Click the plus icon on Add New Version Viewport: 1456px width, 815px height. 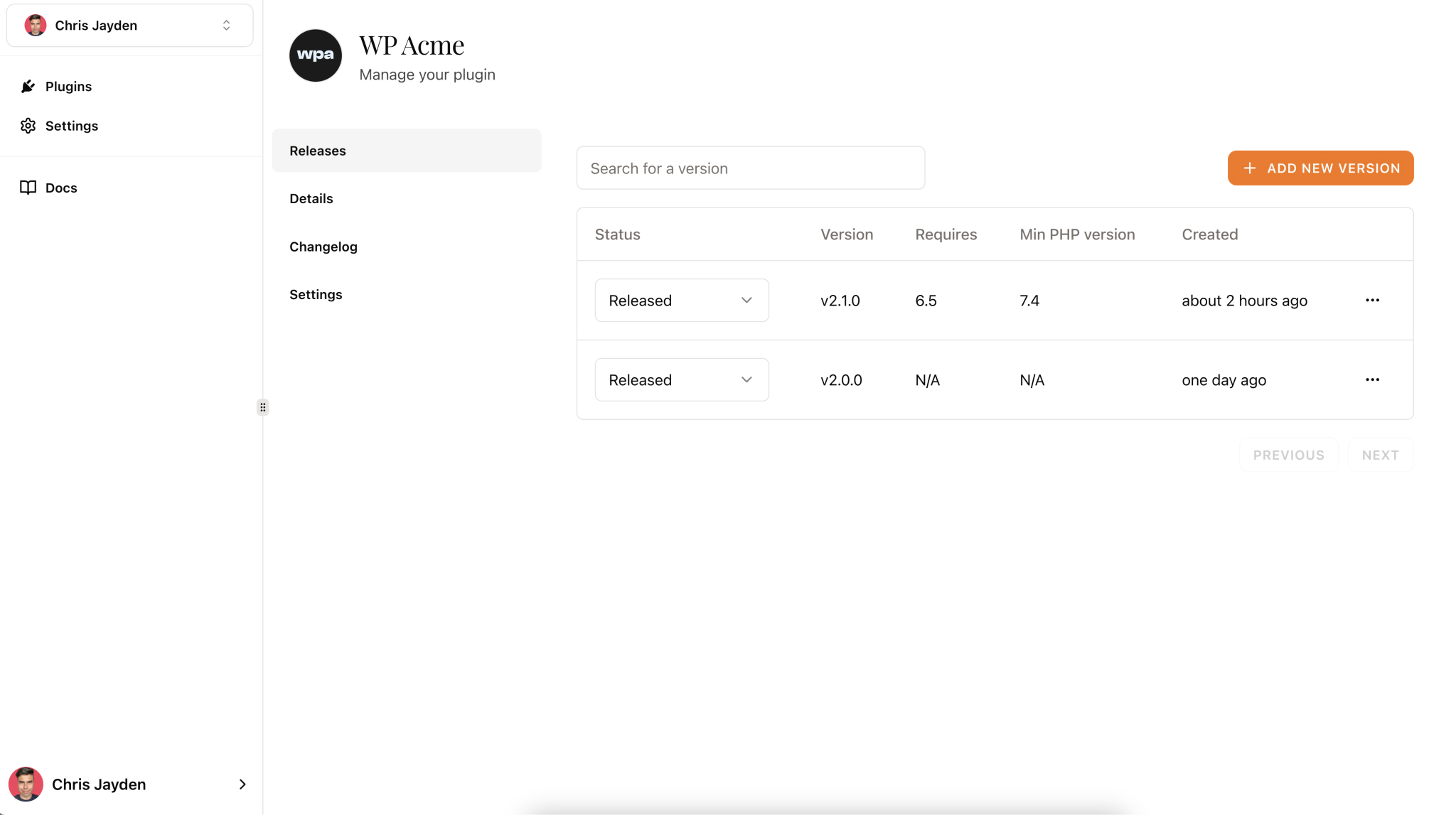pyautogui.click(x=1249, y=168)
